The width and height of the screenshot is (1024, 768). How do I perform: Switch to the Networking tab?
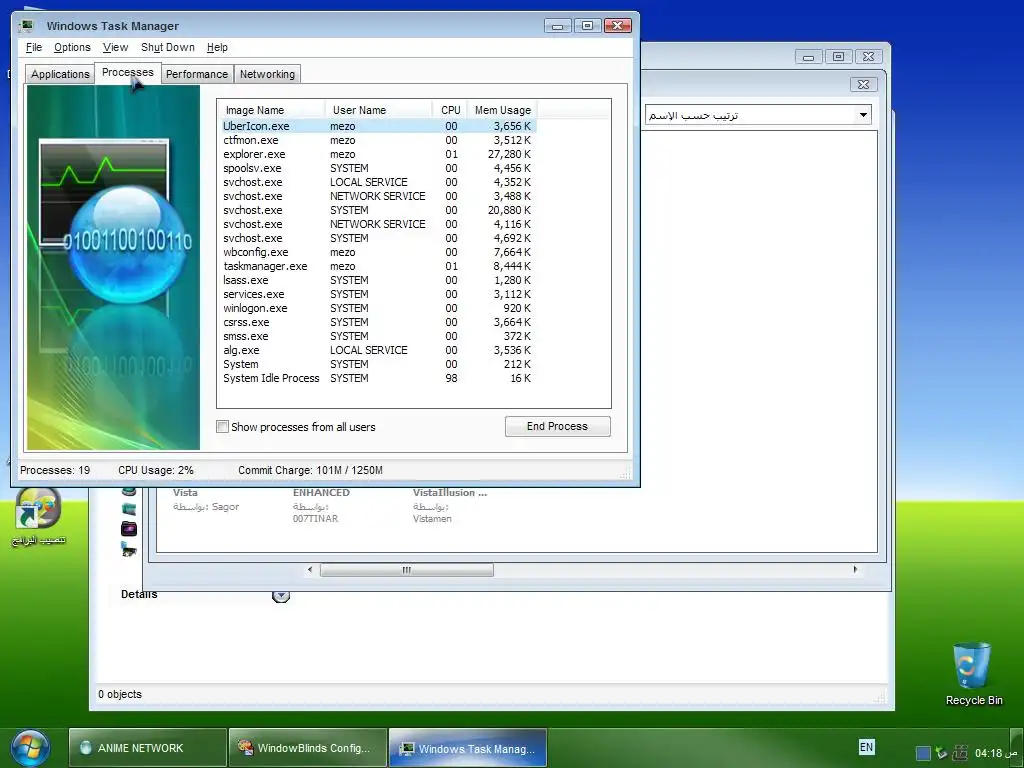click(x=267, y=74)
